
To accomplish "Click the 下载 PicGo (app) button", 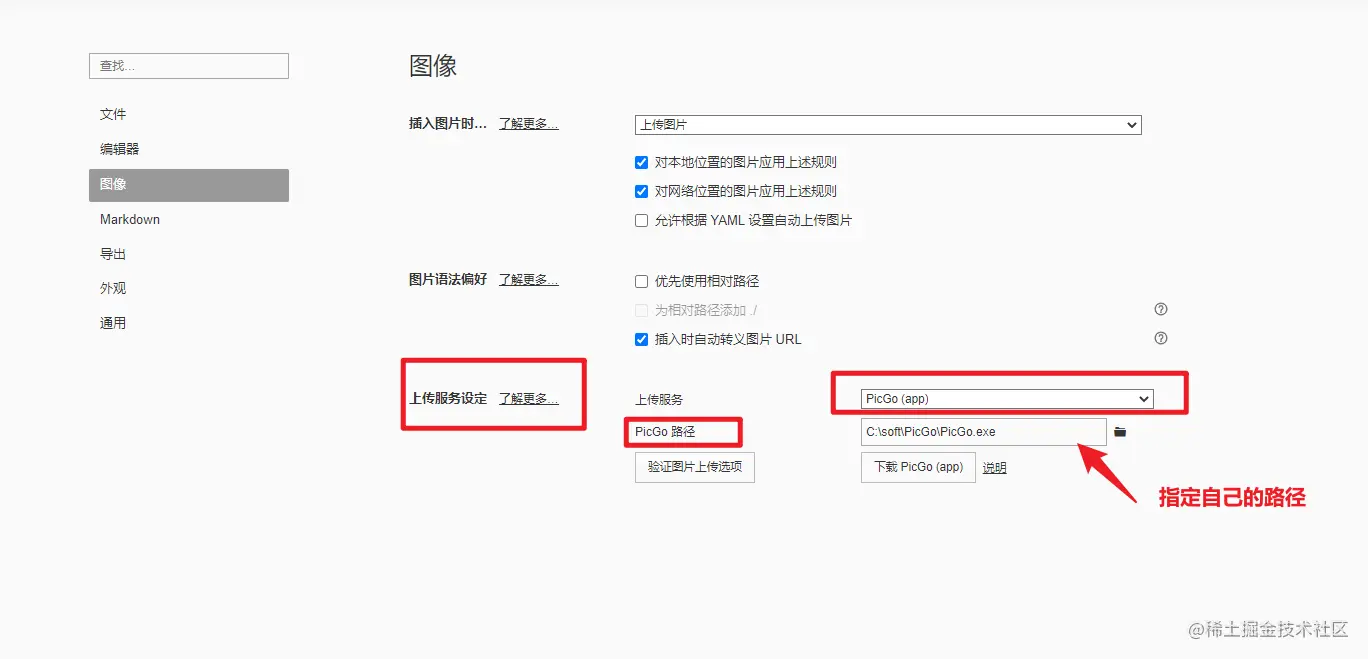I will pyautogui.click(x=918, y=467).
